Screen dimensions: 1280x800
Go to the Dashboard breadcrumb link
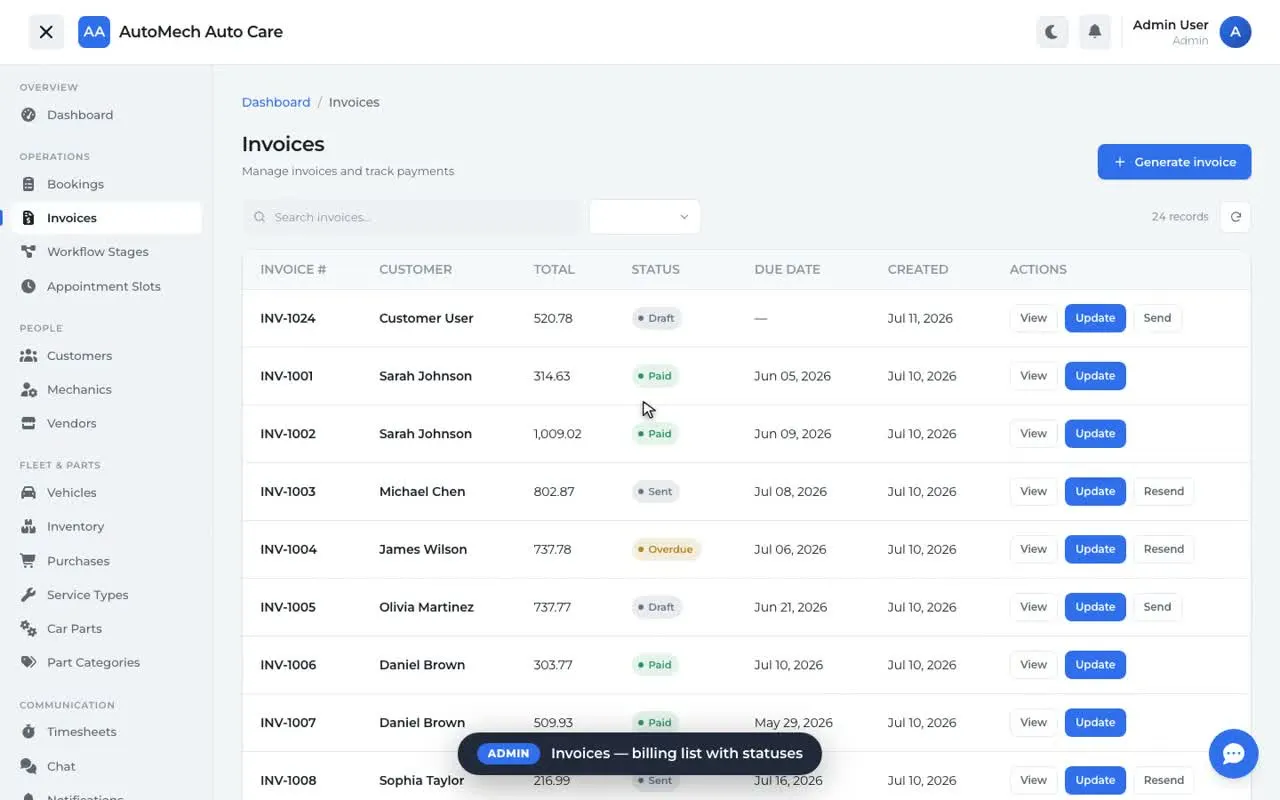point(276,102)
